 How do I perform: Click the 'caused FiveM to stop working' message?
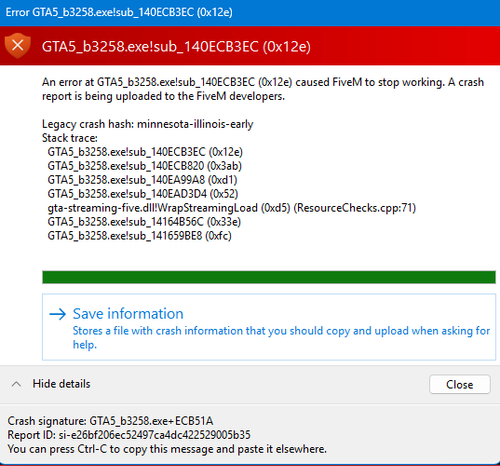263,89
